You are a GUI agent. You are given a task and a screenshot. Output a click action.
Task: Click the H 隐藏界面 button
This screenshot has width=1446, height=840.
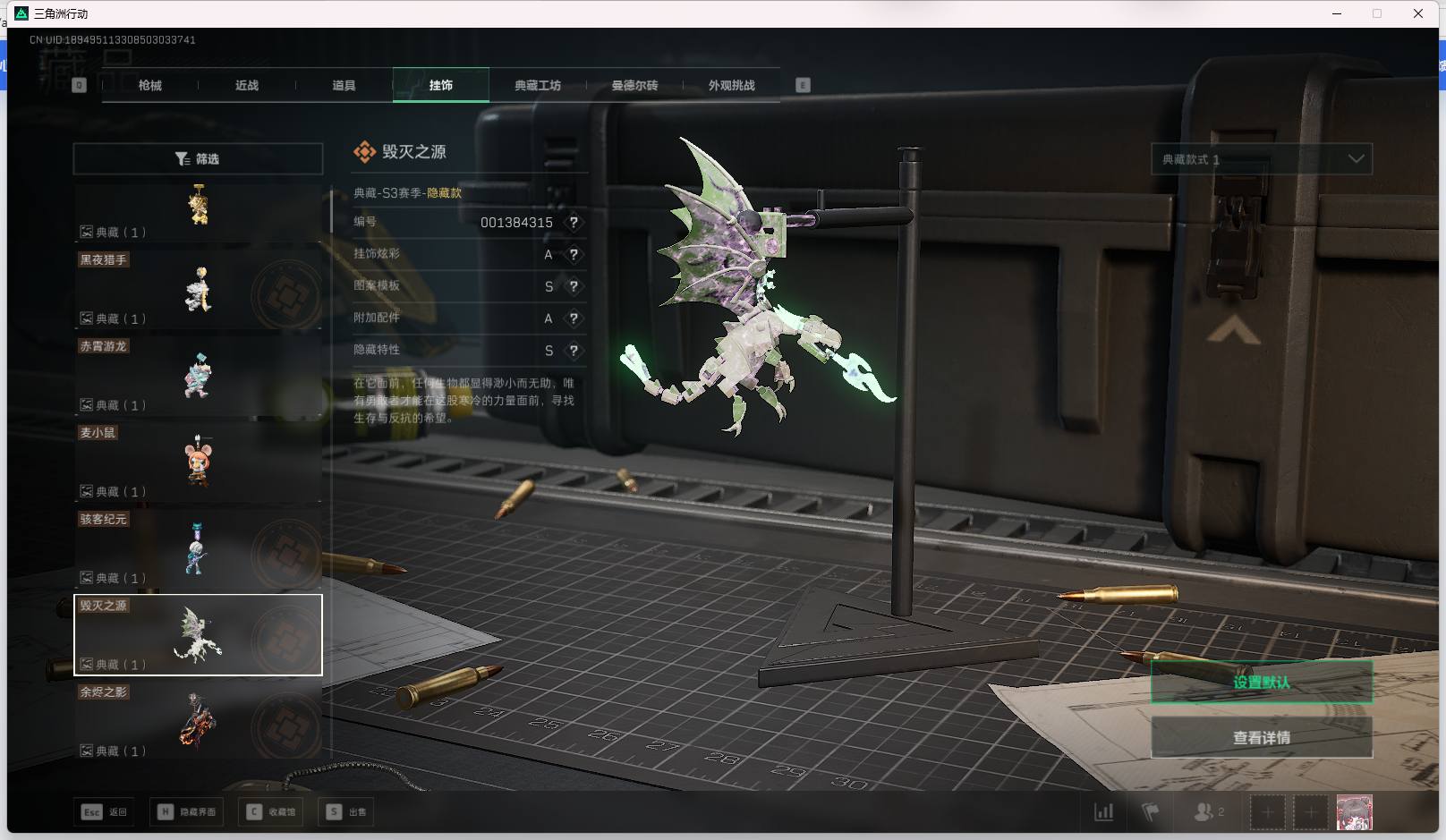[187, 811]
